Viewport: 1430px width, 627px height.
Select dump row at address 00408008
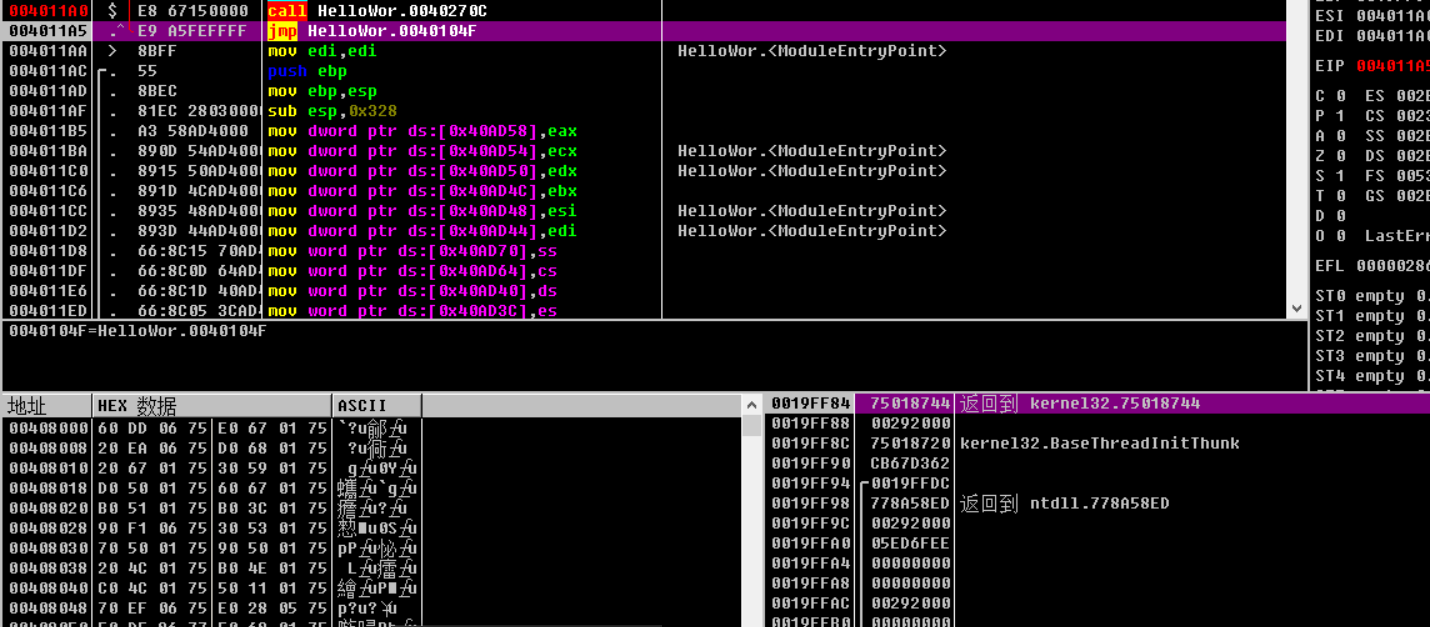click(212, 448)
